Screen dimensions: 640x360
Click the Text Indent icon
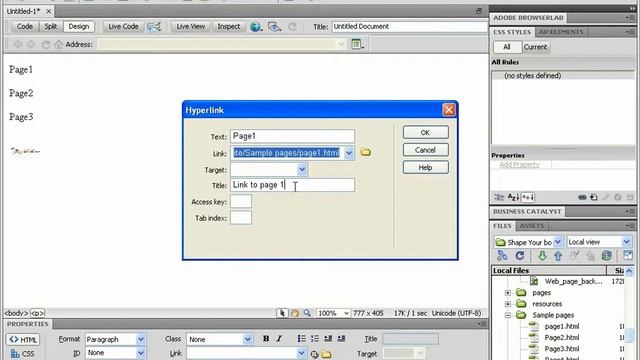coord(341,338)
